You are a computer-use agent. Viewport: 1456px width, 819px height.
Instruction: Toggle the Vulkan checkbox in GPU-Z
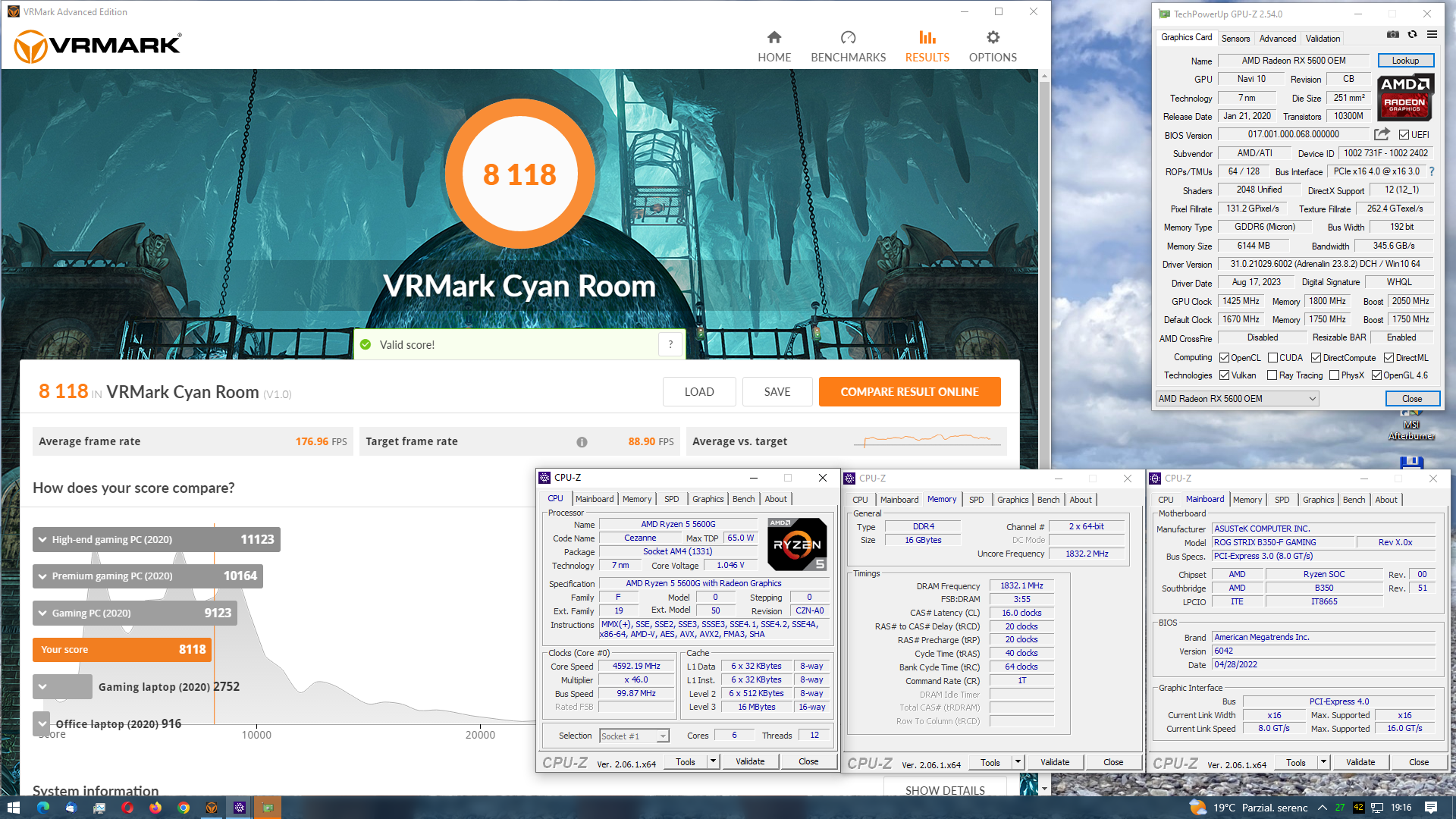pos(1224,375)
